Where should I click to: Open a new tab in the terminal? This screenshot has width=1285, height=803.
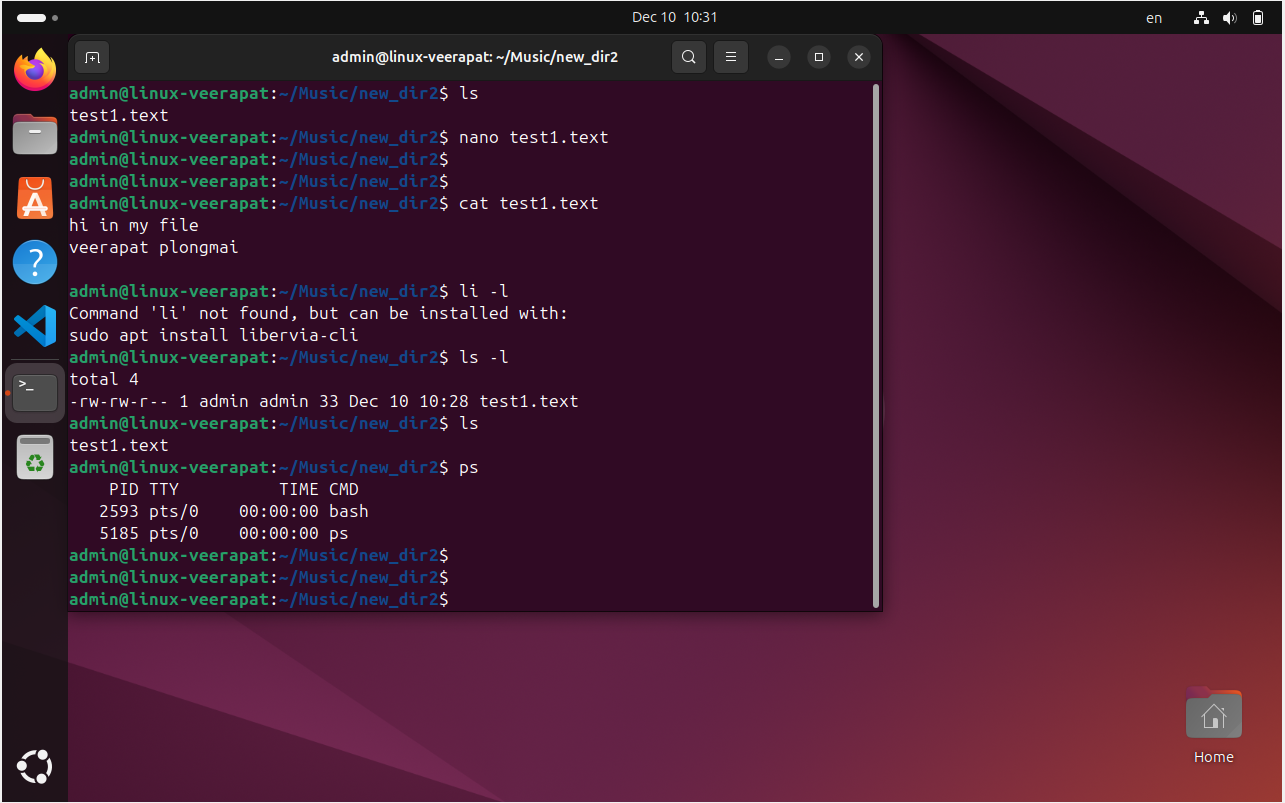point(92,57)
